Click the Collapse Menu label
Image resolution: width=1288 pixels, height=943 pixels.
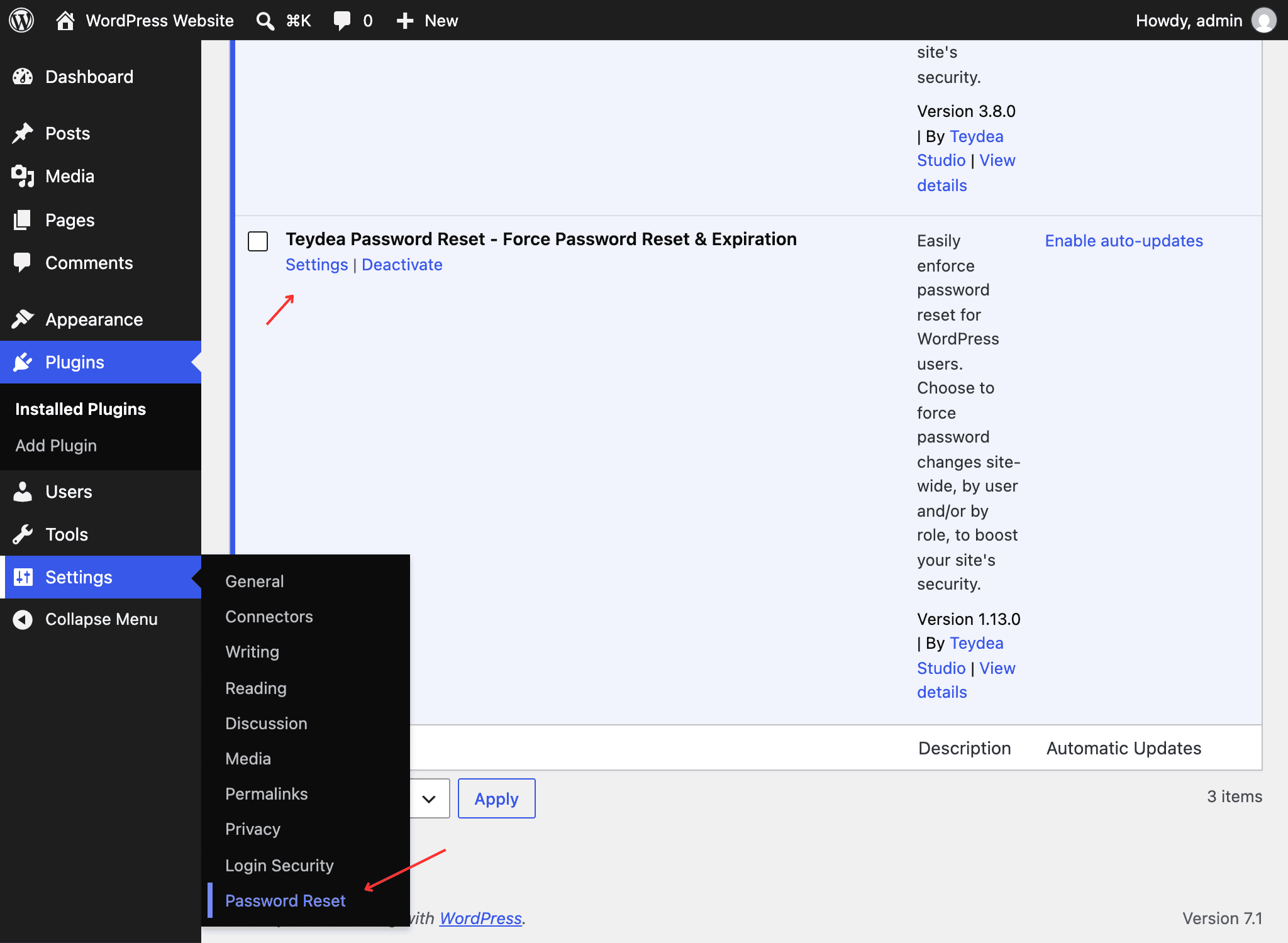tap(101, 619)
